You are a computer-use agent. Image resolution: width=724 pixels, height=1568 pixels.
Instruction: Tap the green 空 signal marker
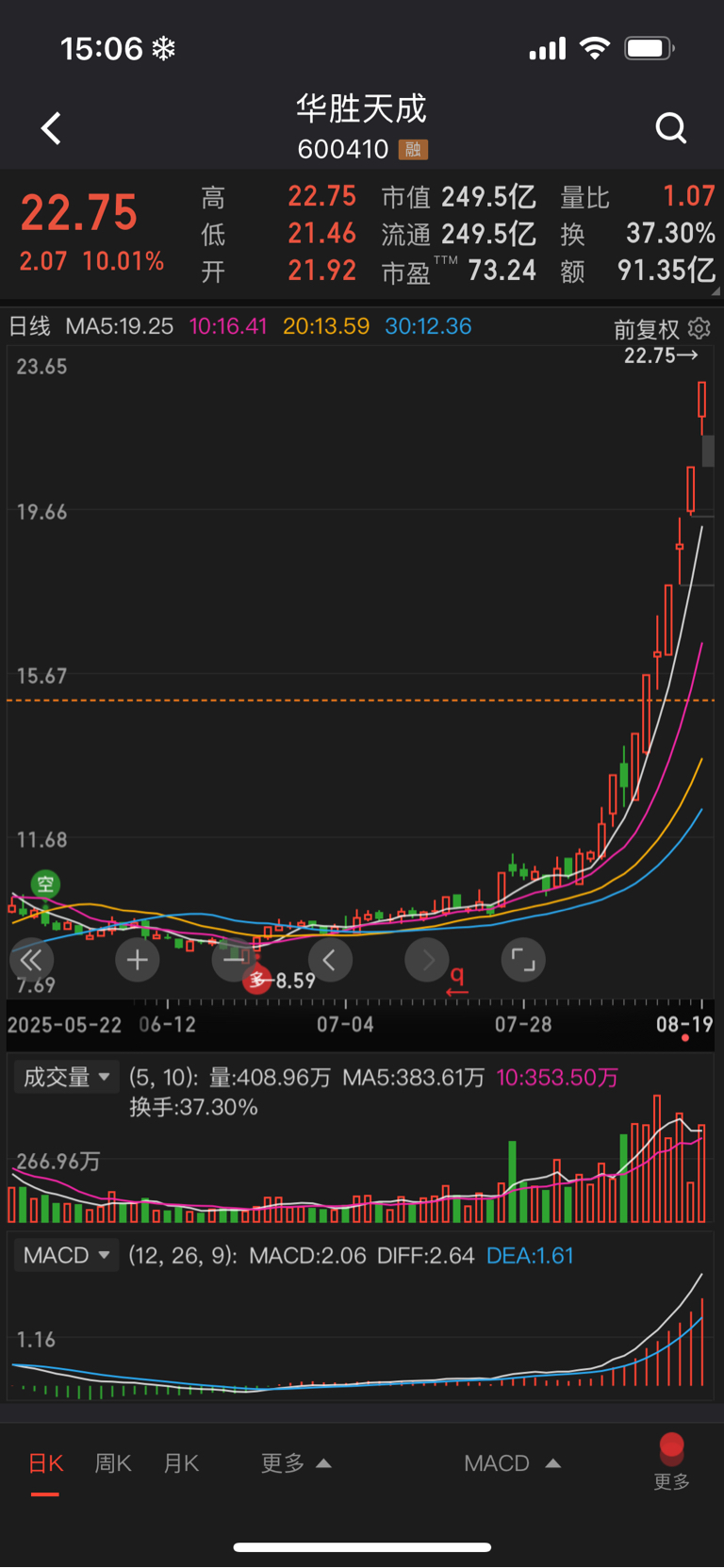pos(45,884)
